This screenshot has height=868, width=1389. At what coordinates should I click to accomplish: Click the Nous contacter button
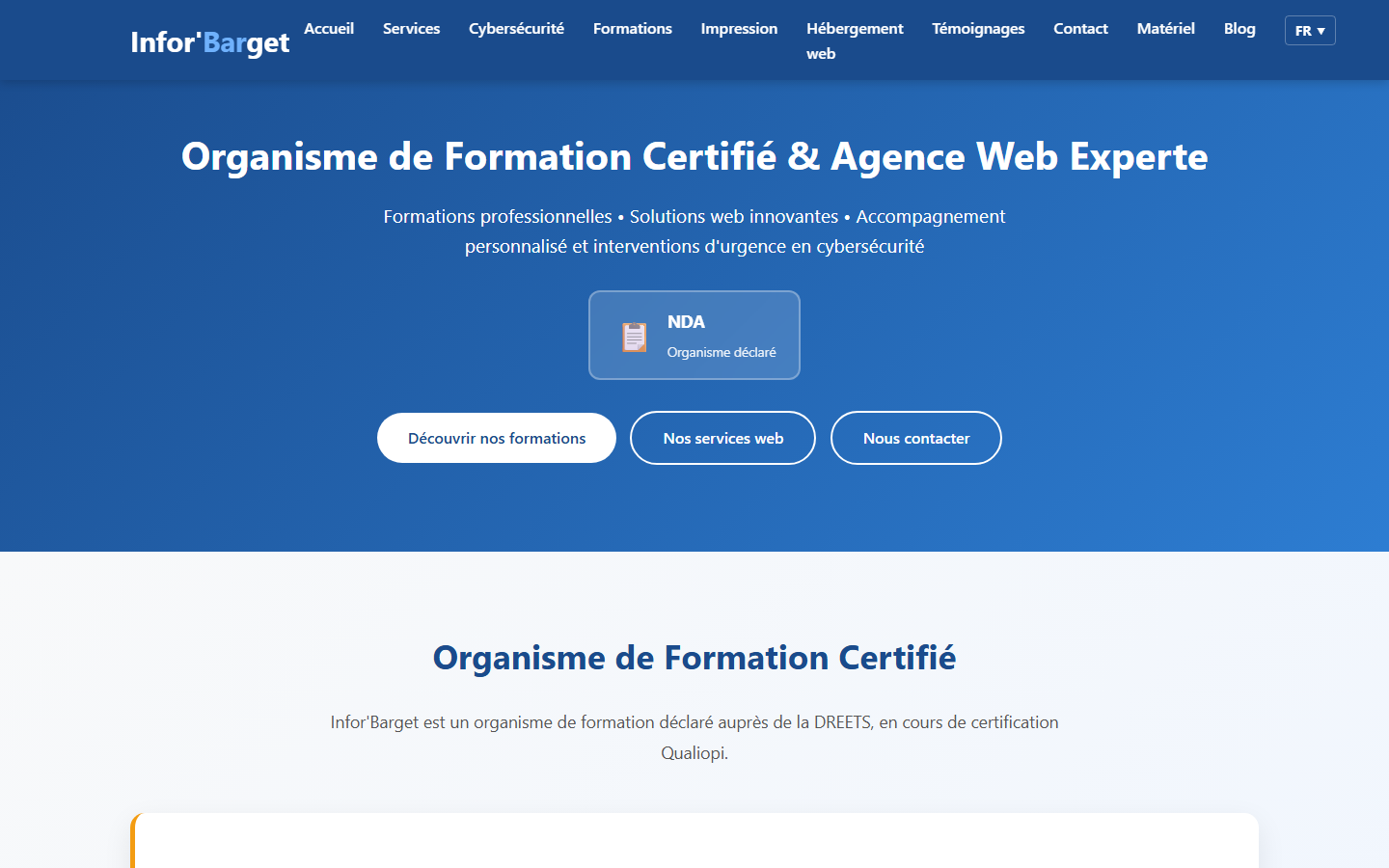916,438
